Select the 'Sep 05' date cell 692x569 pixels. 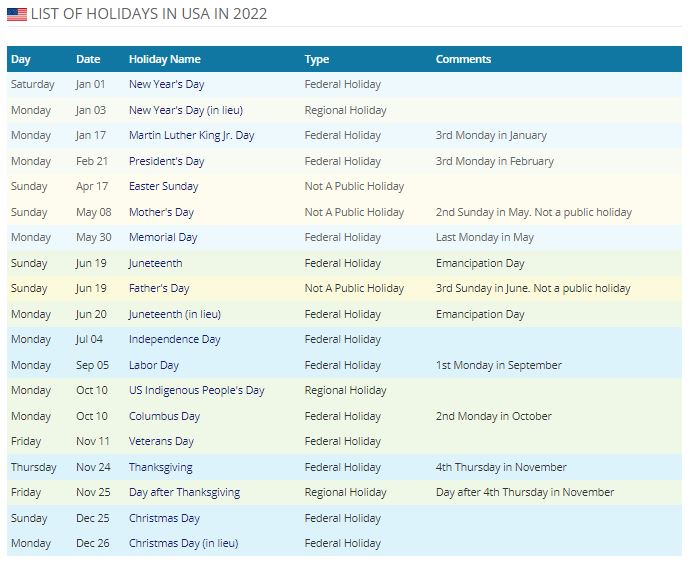point(92,365)
